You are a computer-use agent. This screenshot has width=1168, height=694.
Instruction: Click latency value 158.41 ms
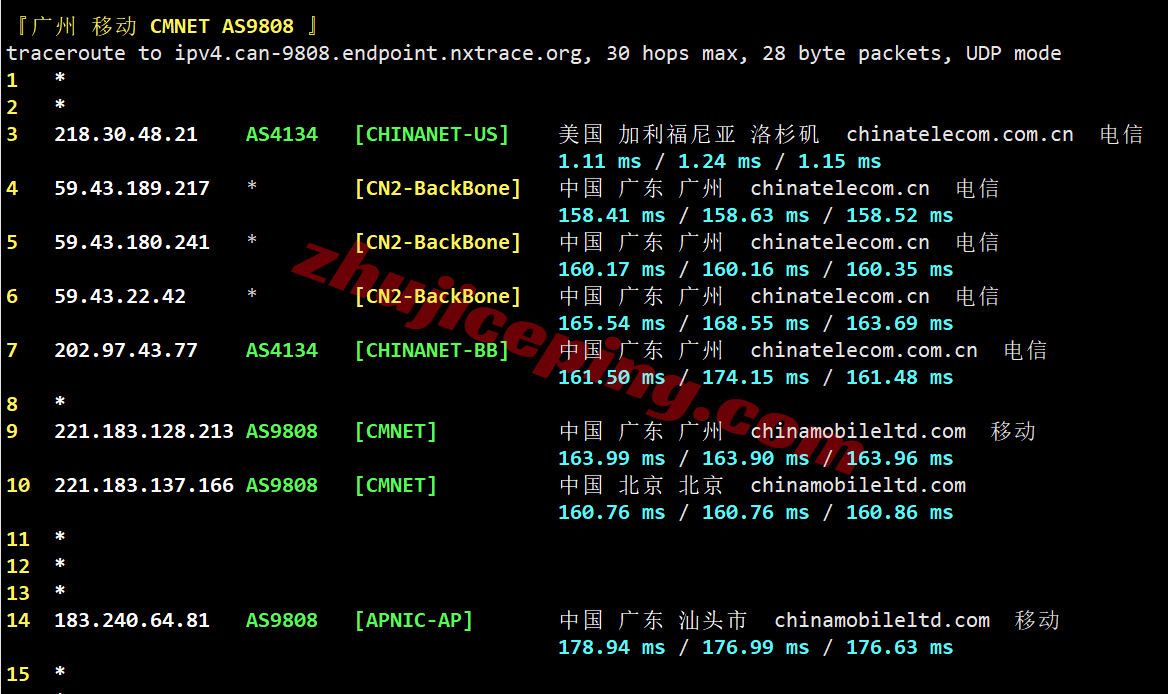pyautogui.click(x=612, y=216)
